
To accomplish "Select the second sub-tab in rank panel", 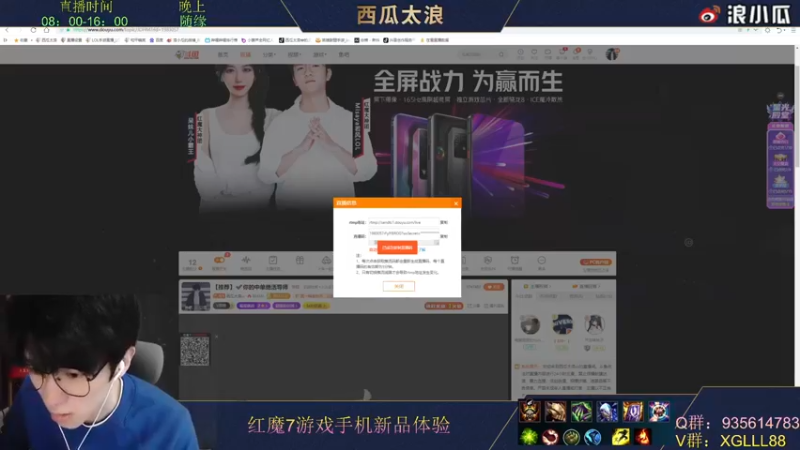I will (x=548, y=296).
